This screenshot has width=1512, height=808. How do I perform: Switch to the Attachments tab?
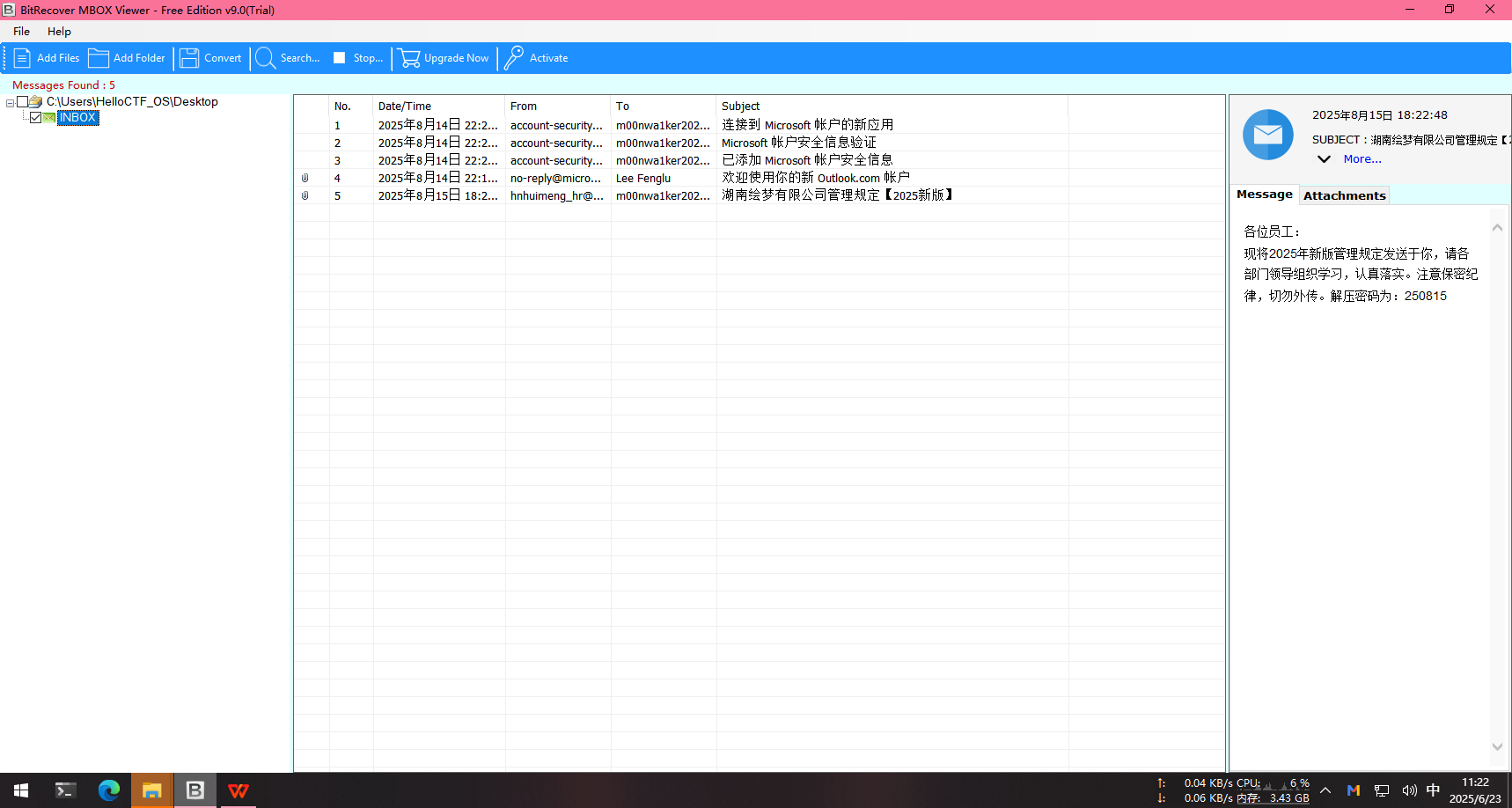1344,195
